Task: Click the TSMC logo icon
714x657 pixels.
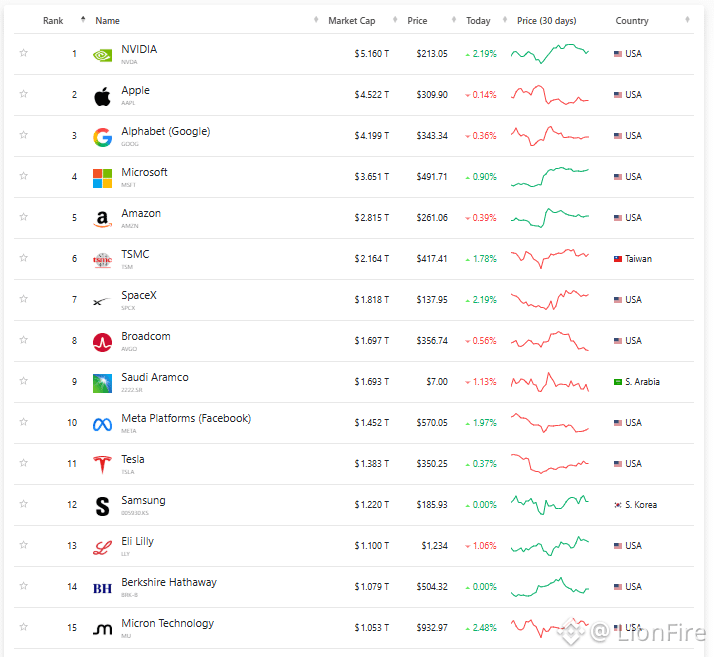Action: (x=102, y=260)
